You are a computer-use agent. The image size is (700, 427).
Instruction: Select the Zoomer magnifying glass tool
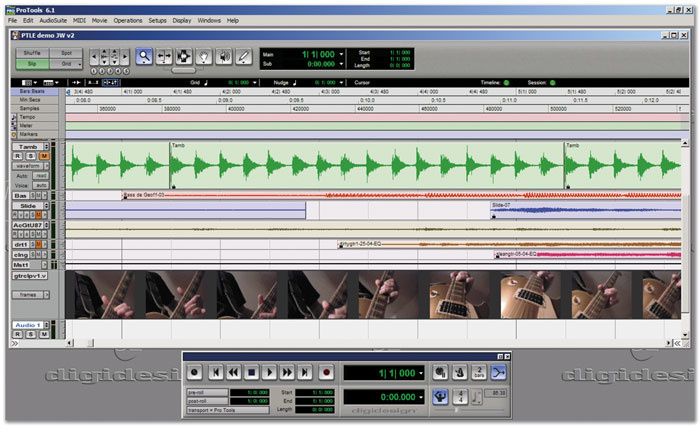[x=144, y=56]
